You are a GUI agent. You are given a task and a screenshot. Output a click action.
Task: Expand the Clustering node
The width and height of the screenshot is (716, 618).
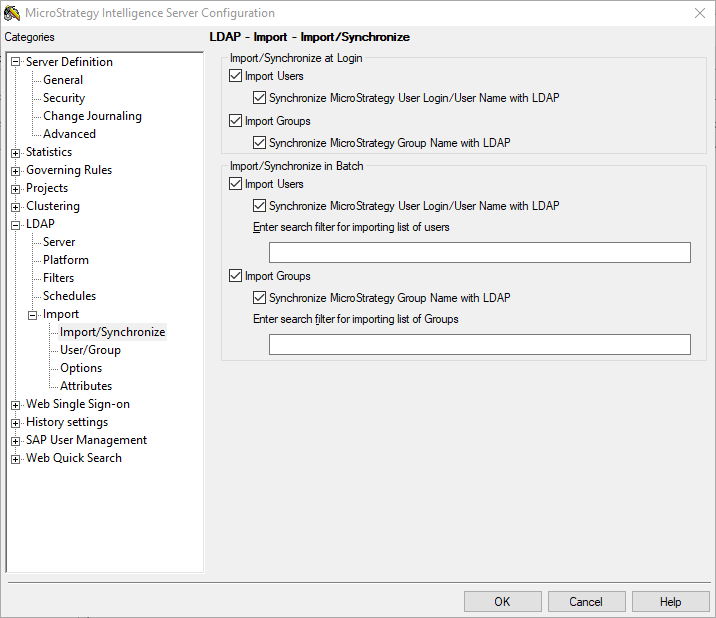(16, 207)
